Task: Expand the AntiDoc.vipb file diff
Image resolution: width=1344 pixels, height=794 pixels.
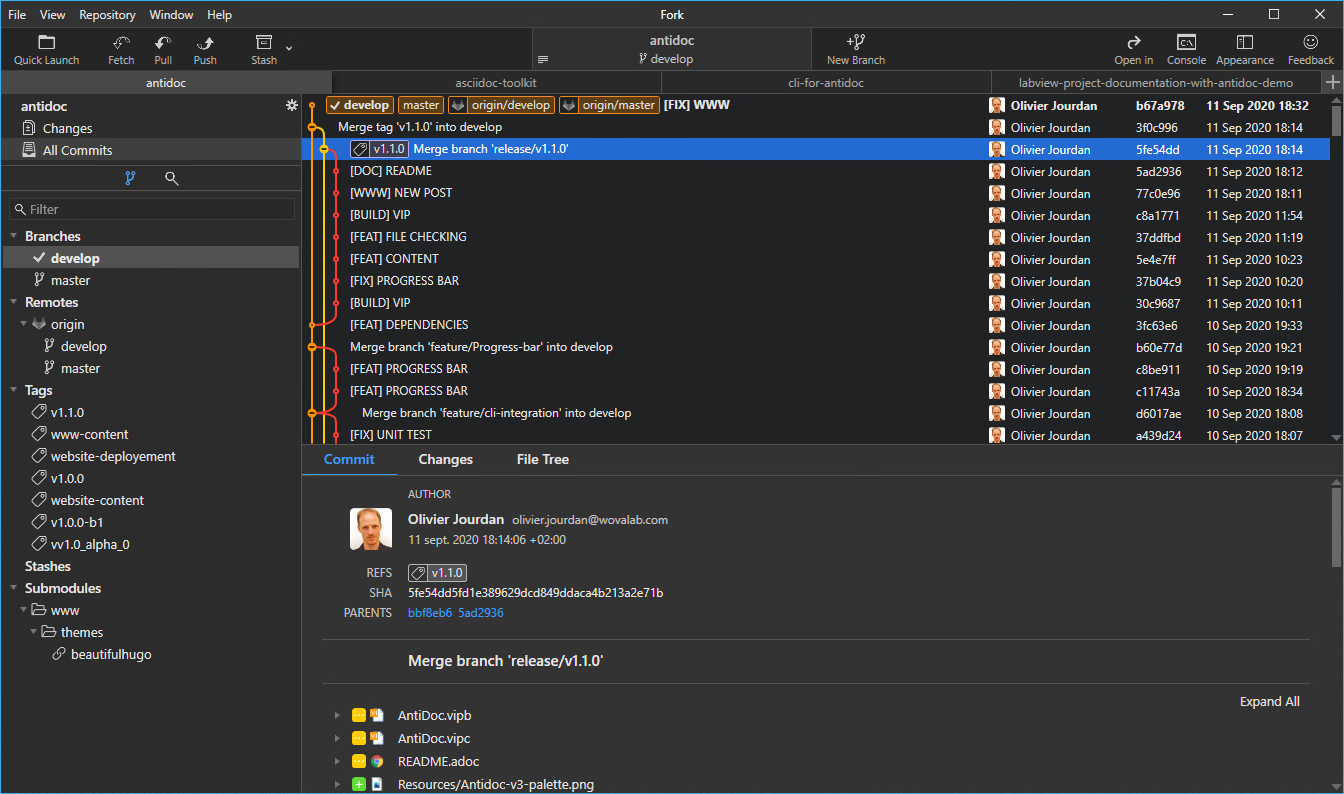Action: pyautogui.click(x=337, y=716)
